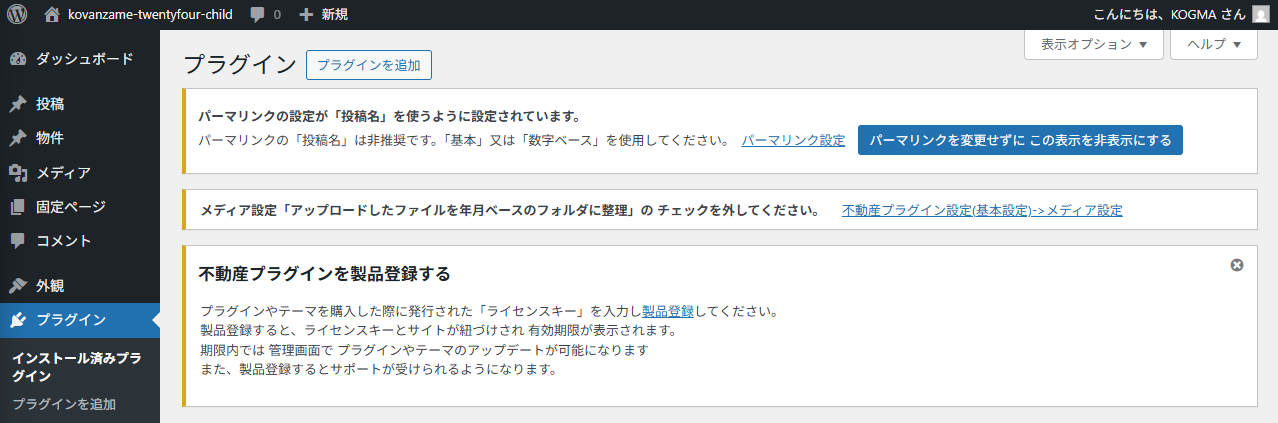Open site home kovanzame-twentyfour-child
This screenshot has width=1278, height=423.
click(x=138, y=15)
